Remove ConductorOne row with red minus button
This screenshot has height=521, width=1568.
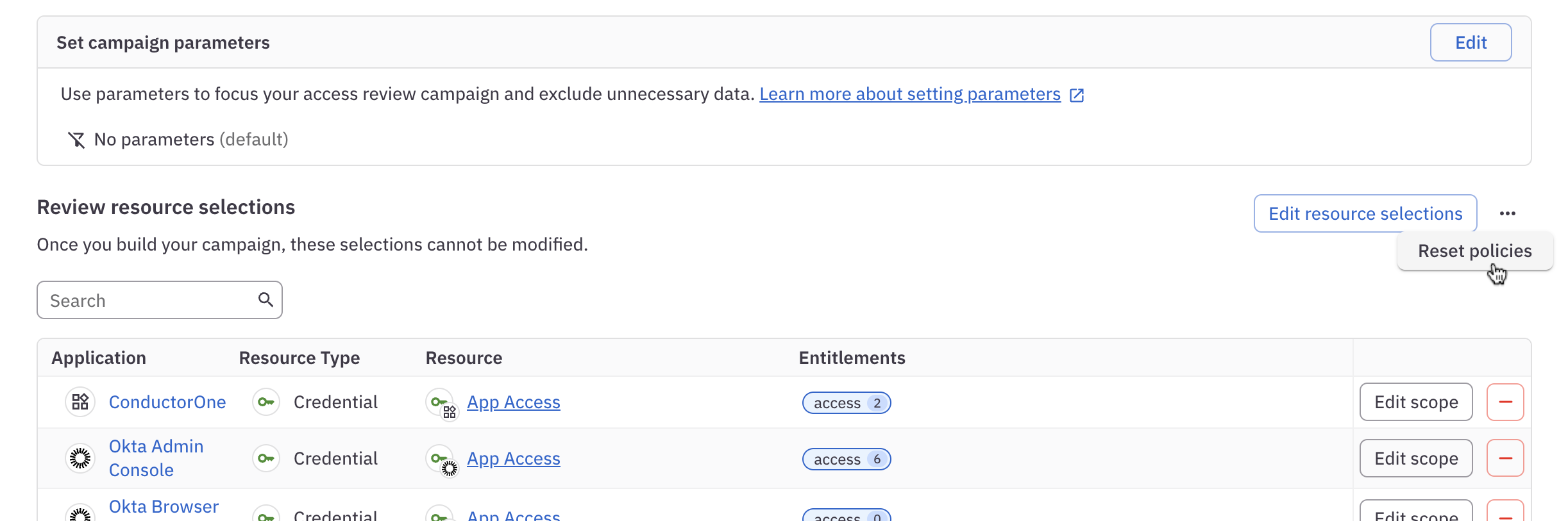[1505, 402]
